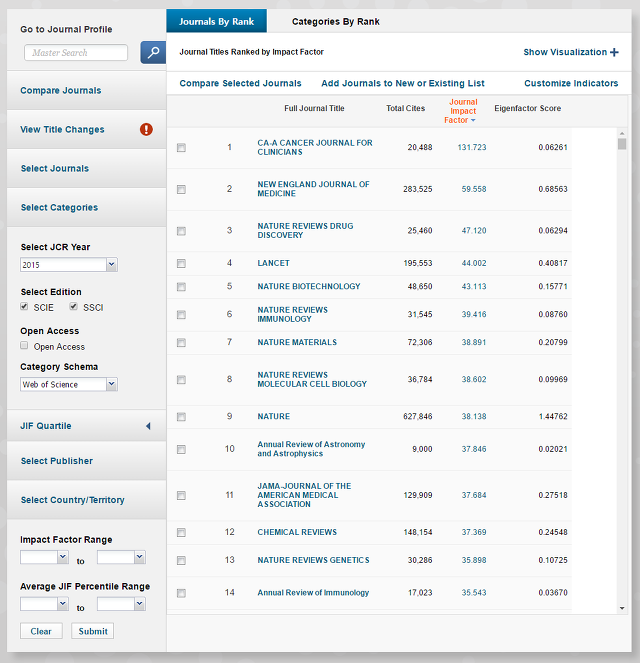Click impact factor 131.723
This screenshot has height=663, width=640.
(472, 147)
